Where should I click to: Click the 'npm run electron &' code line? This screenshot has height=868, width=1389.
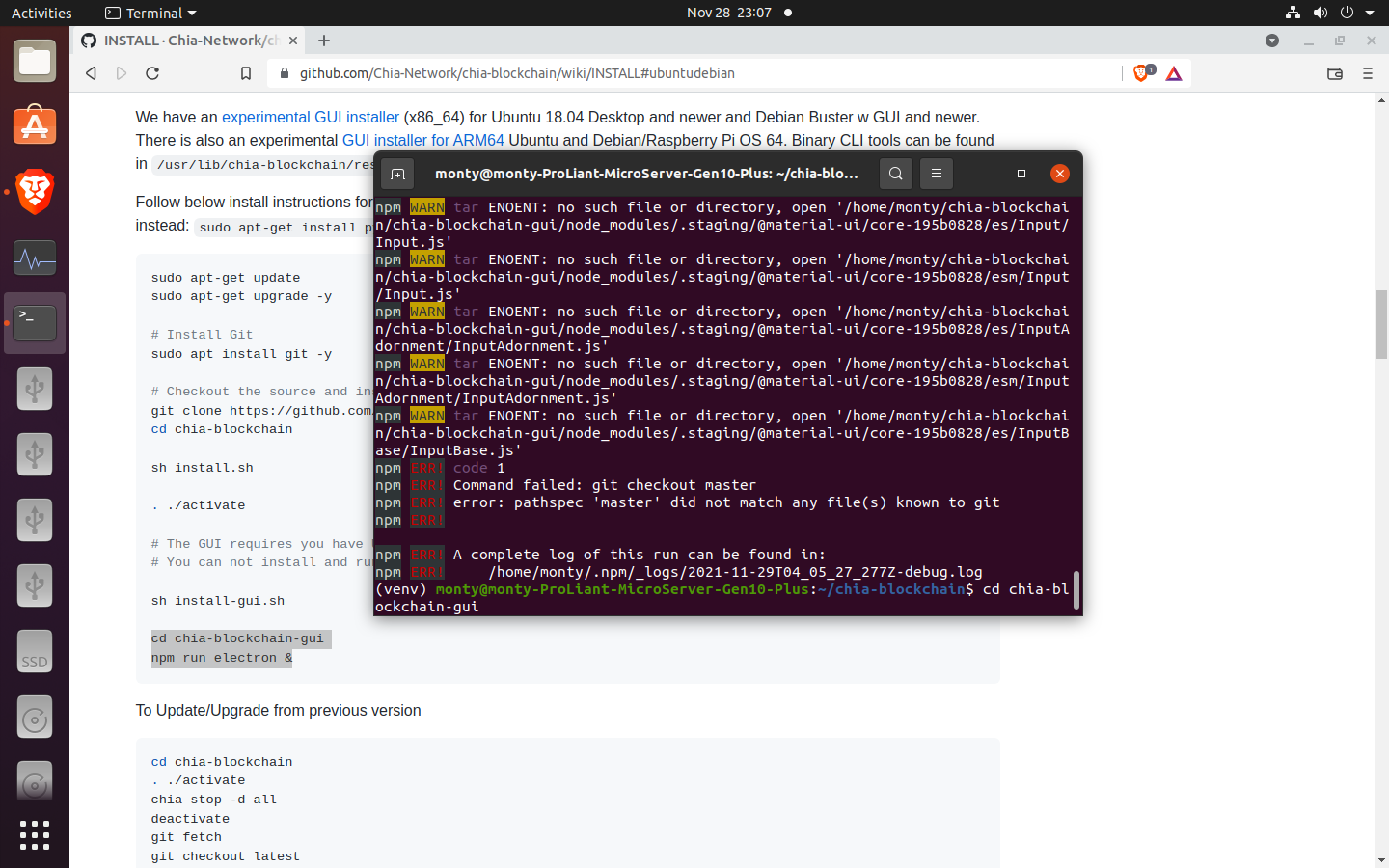click(222, 658)
